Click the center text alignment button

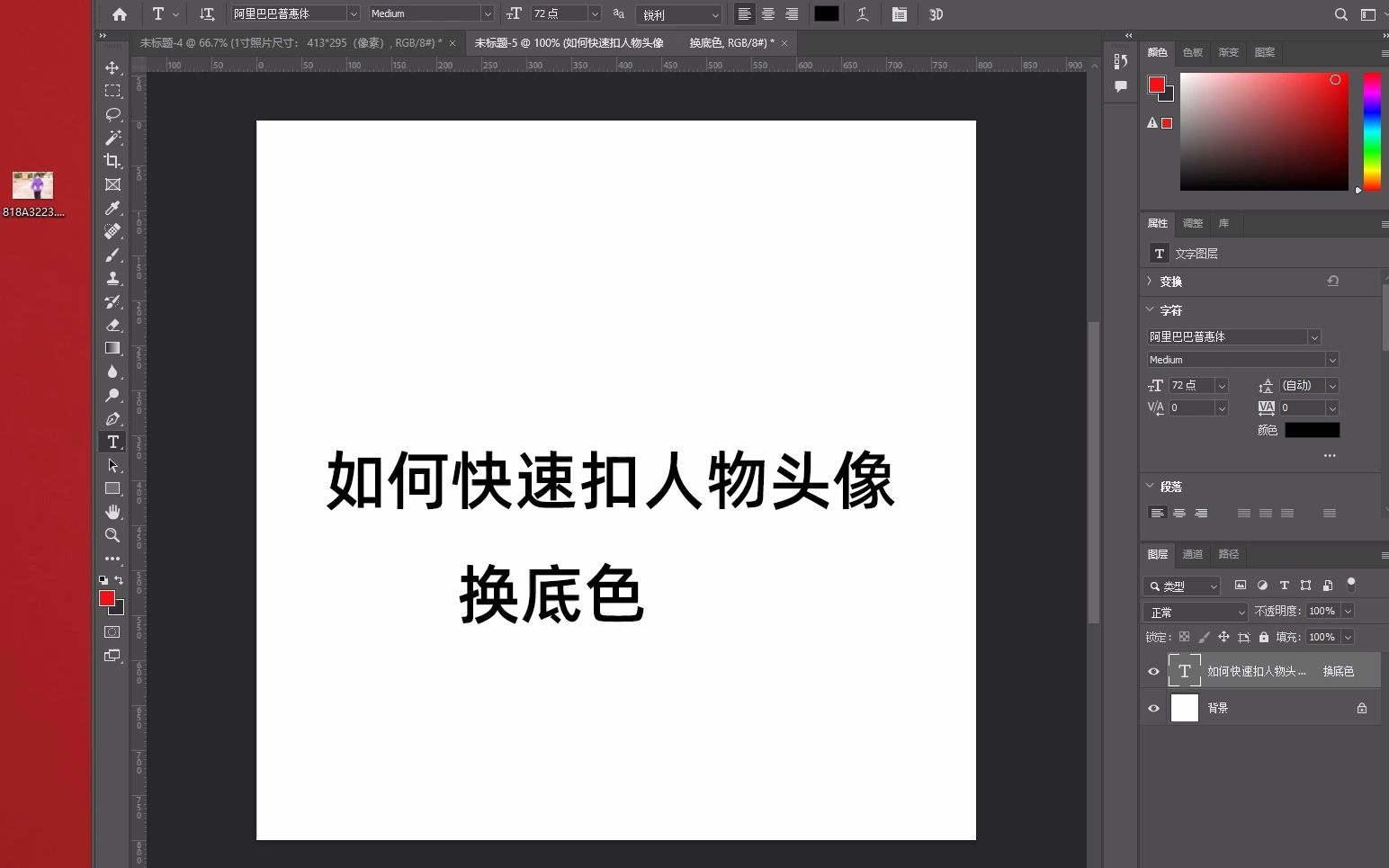tap(767, 13)
